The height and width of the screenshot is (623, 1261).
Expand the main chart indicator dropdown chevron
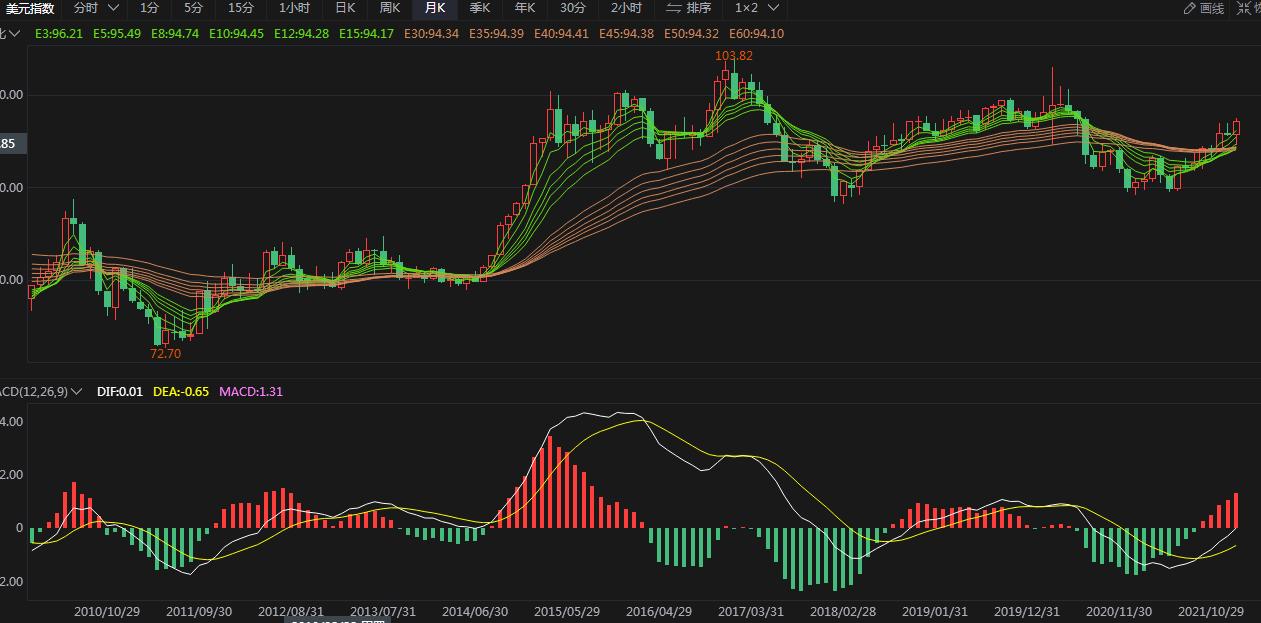tap(14, 34)
